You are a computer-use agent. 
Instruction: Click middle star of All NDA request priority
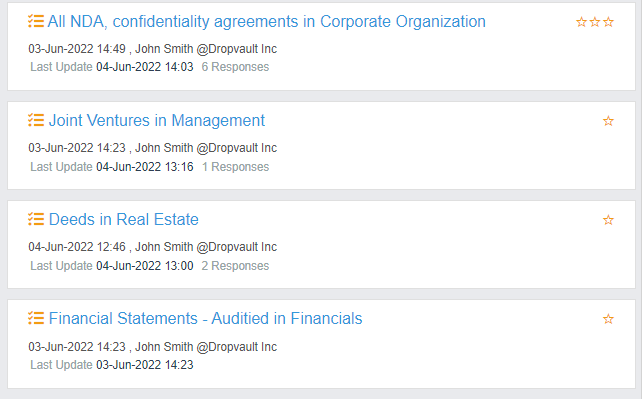coord(595,22)
